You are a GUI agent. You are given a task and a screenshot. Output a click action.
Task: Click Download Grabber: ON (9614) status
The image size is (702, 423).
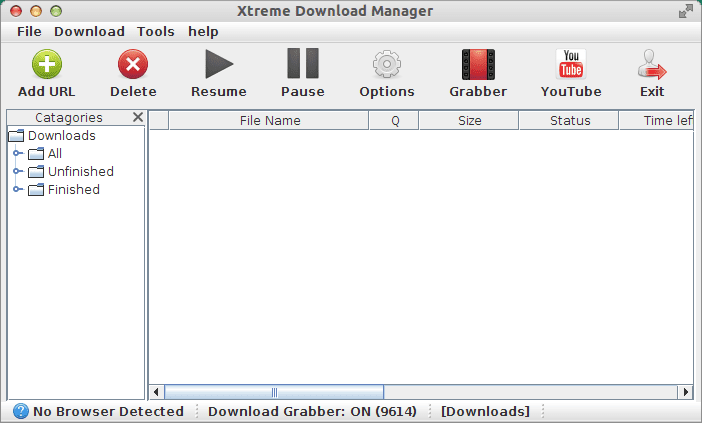click(312, 411)
